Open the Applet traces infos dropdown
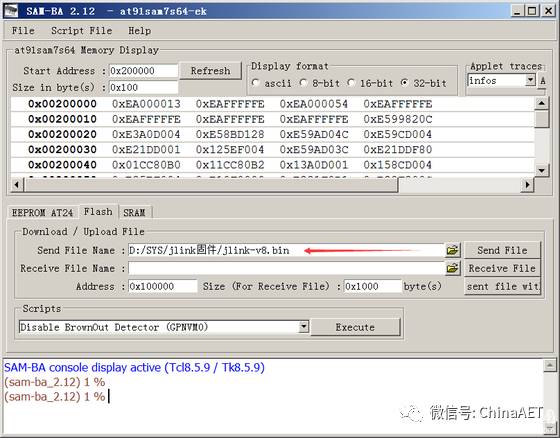Image resolution: width=560 pixels, height=438 pixels. [x=530, y=80]
